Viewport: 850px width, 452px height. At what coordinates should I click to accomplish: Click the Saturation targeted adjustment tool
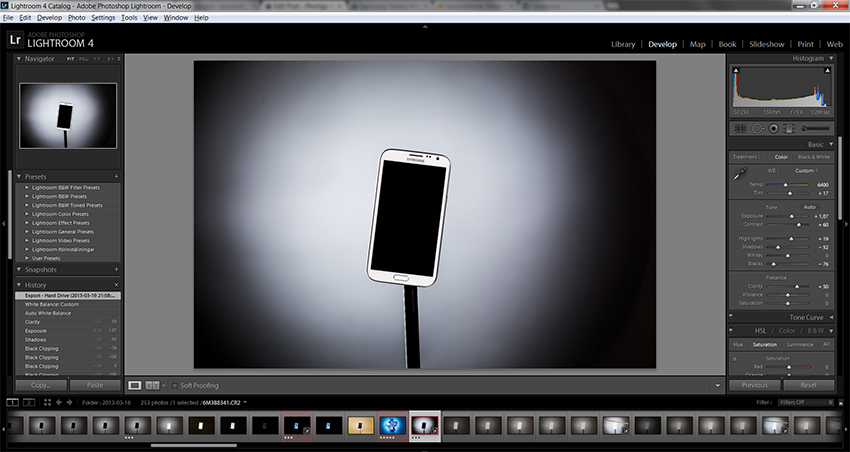(x=735, y=358)
